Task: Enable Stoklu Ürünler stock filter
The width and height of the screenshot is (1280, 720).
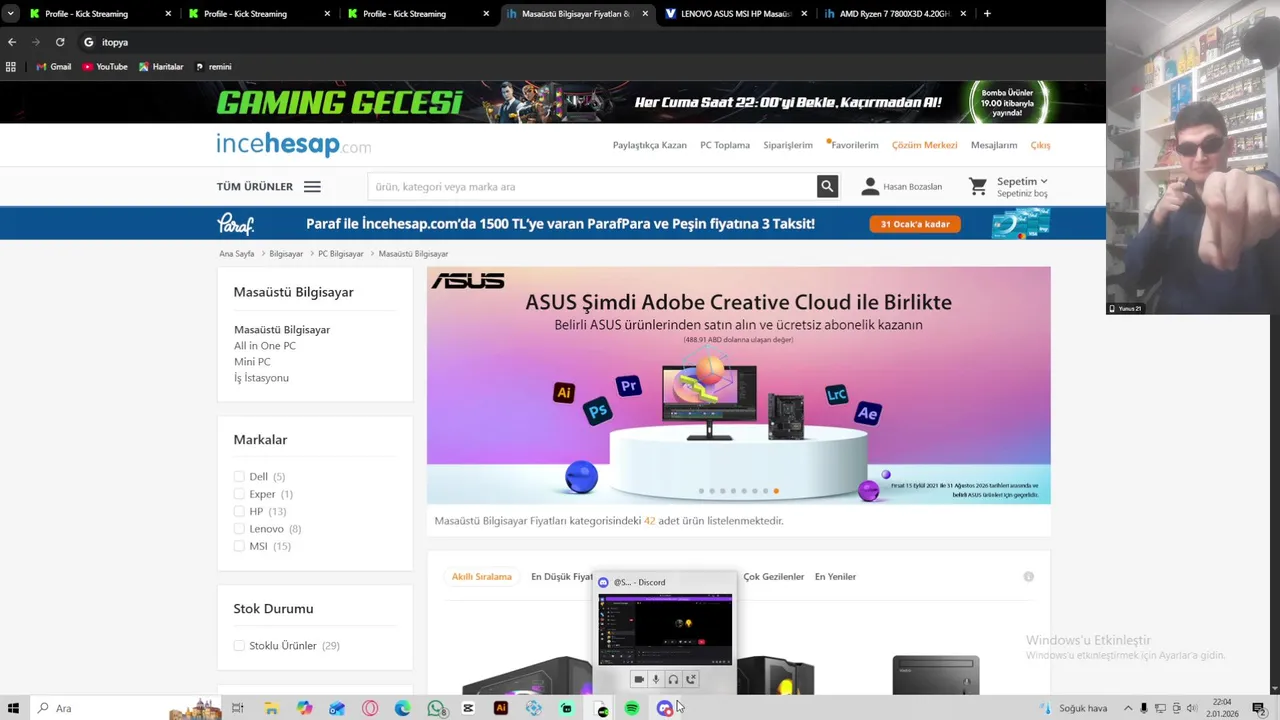Action: pos(239,645)
